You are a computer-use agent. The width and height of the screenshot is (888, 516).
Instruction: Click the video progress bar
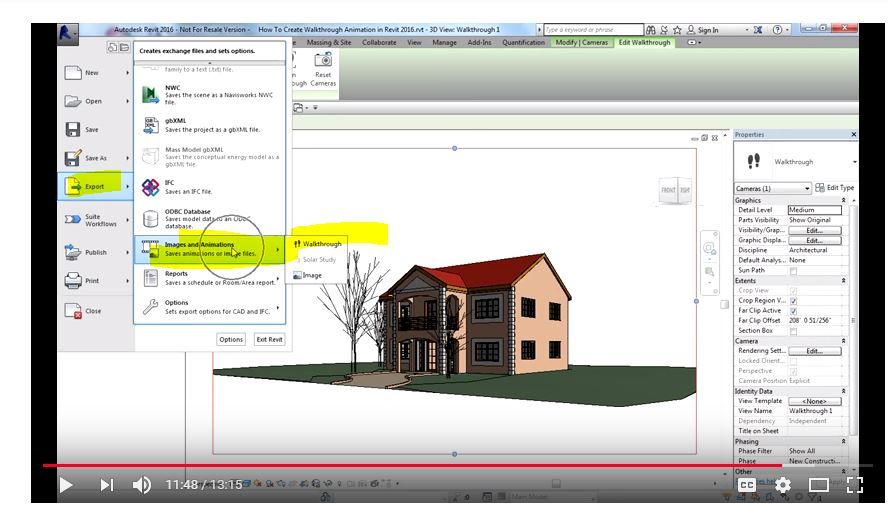click(458, 466)
